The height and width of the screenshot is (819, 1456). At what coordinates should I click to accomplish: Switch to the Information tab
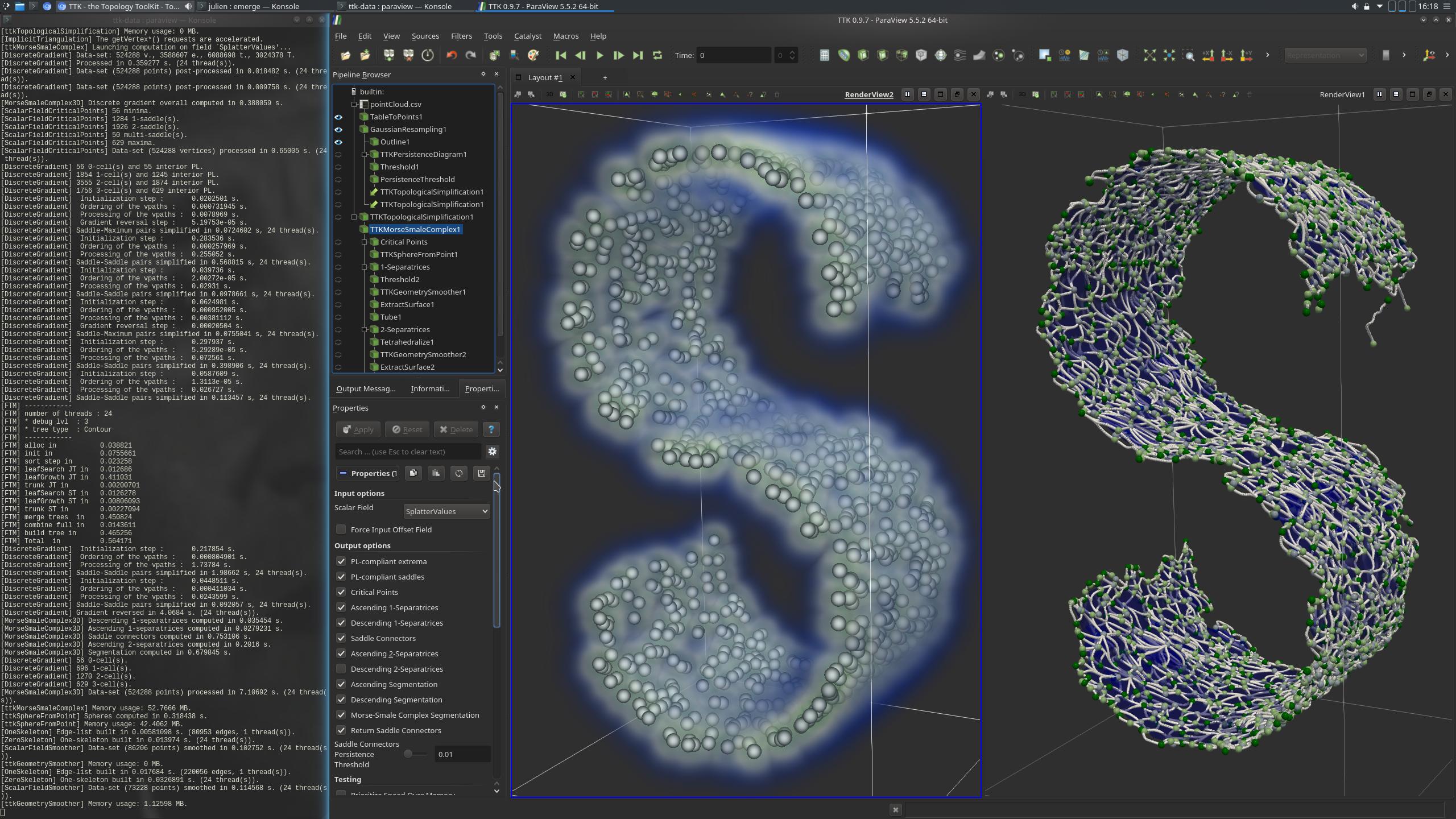(430, 388)
